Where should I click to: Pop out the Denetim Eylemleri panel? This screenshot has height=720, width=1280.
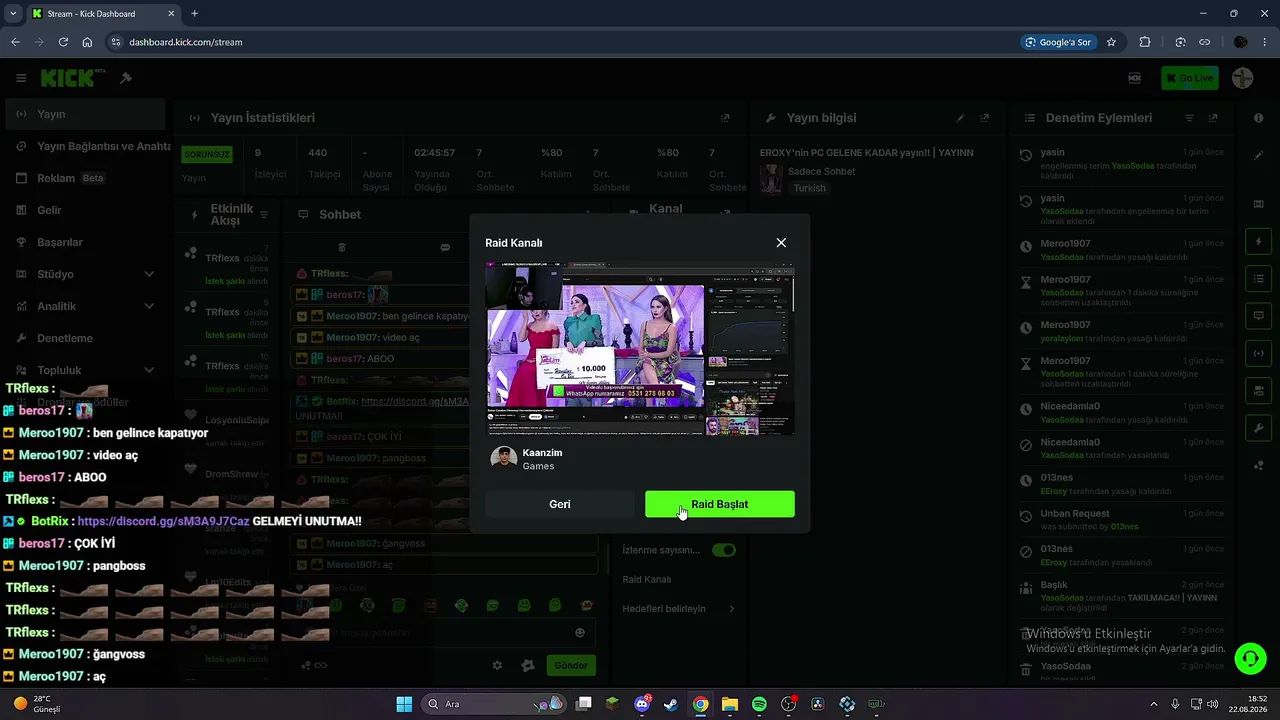point(1213,118)
